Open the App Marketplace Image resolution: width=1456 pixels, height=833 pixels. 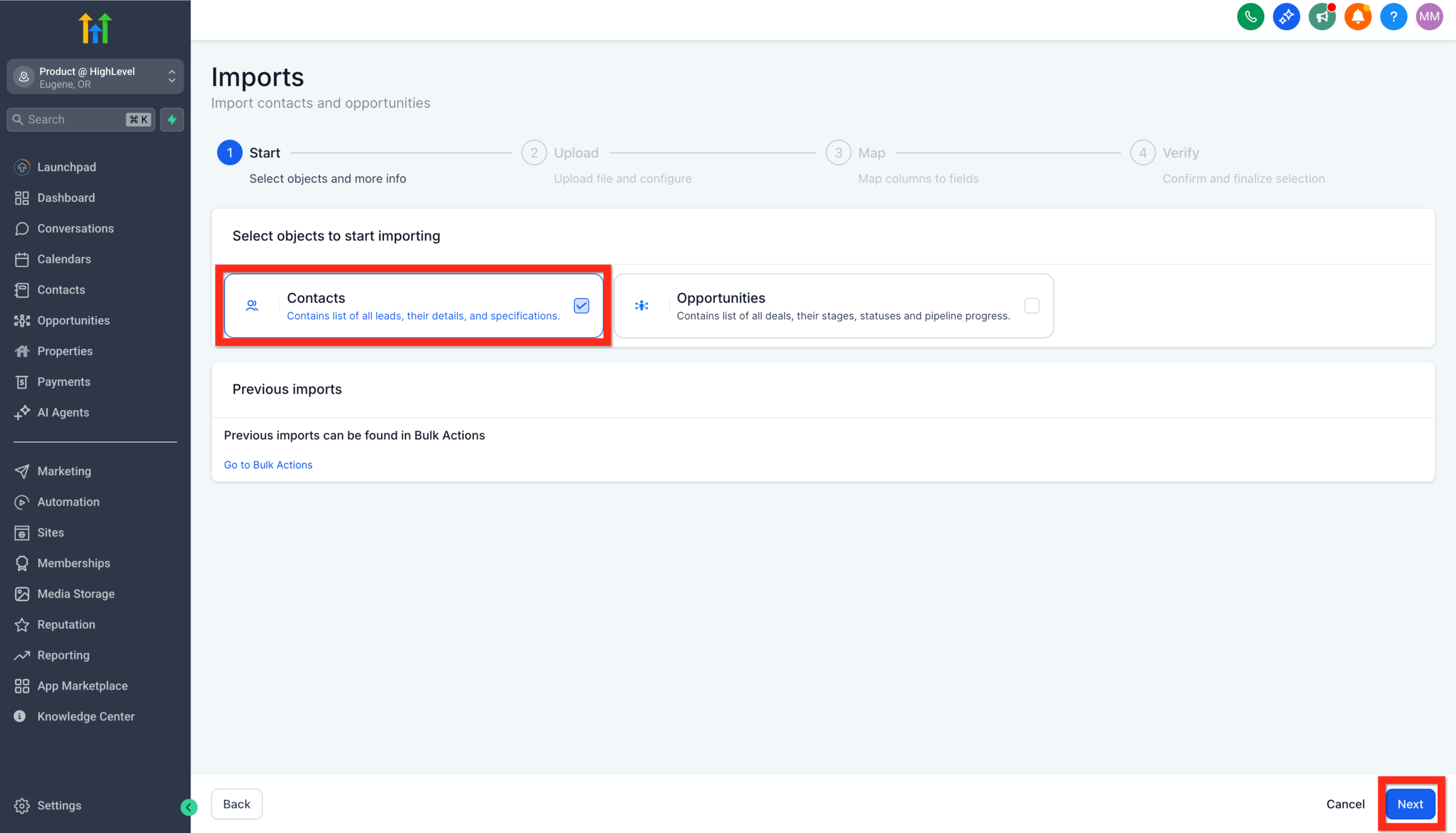(x=82, y=686)
